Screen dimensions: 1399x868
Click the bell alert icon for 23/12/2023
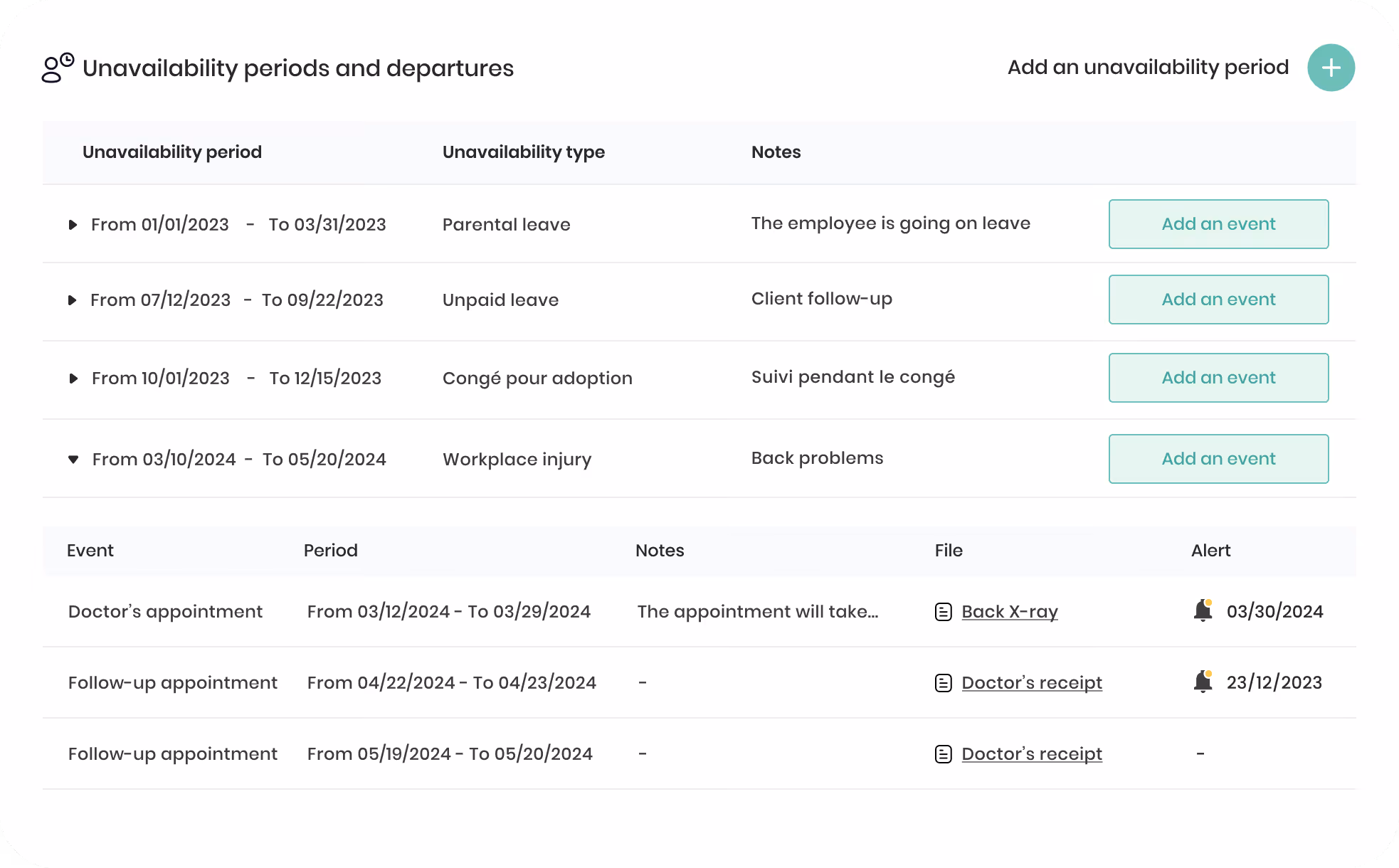1203,682
